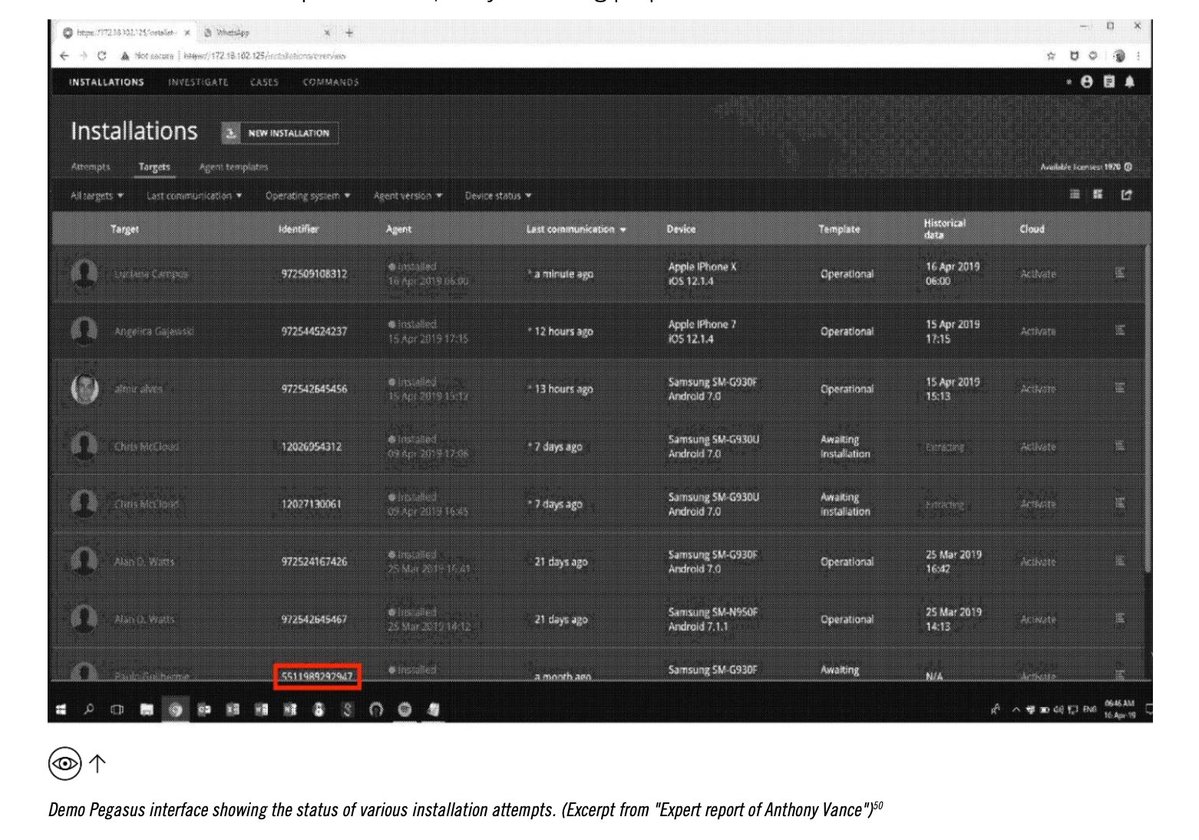
Task: Click the New Installation button
Action: (x=280, y=133)
